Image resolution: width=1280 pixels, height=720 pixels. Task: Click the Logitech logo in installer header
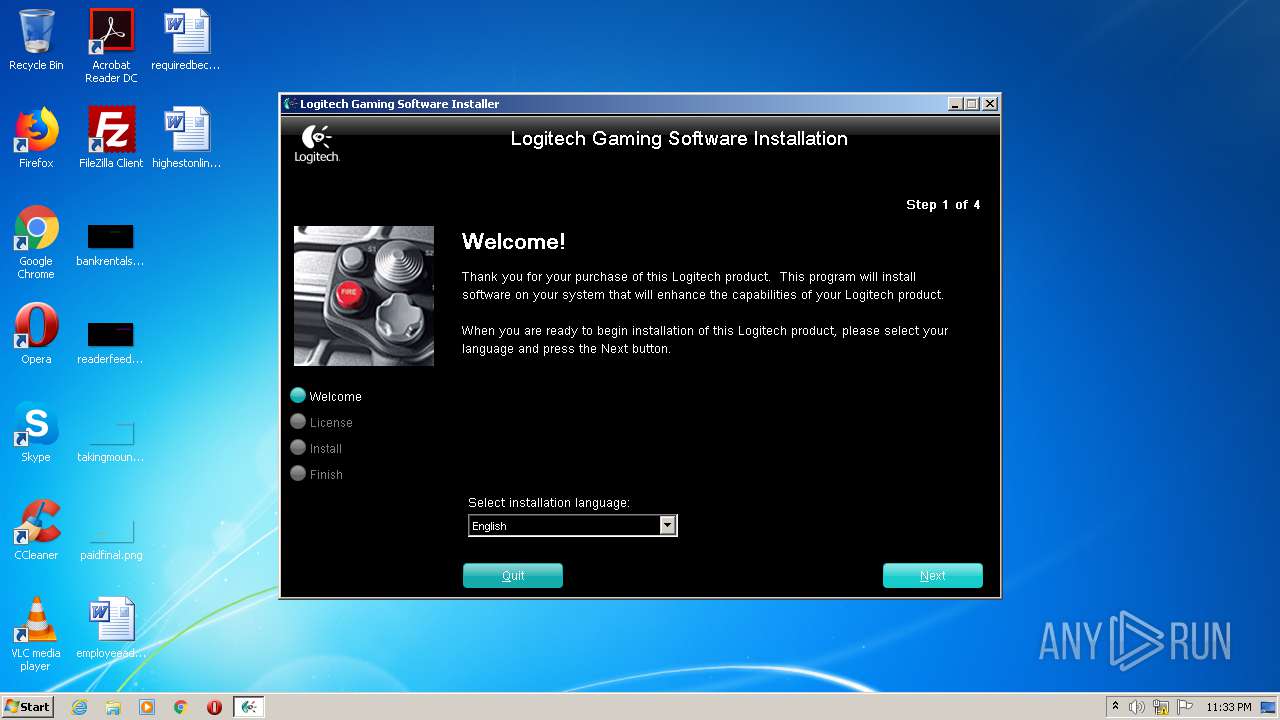tap(317, 144)
